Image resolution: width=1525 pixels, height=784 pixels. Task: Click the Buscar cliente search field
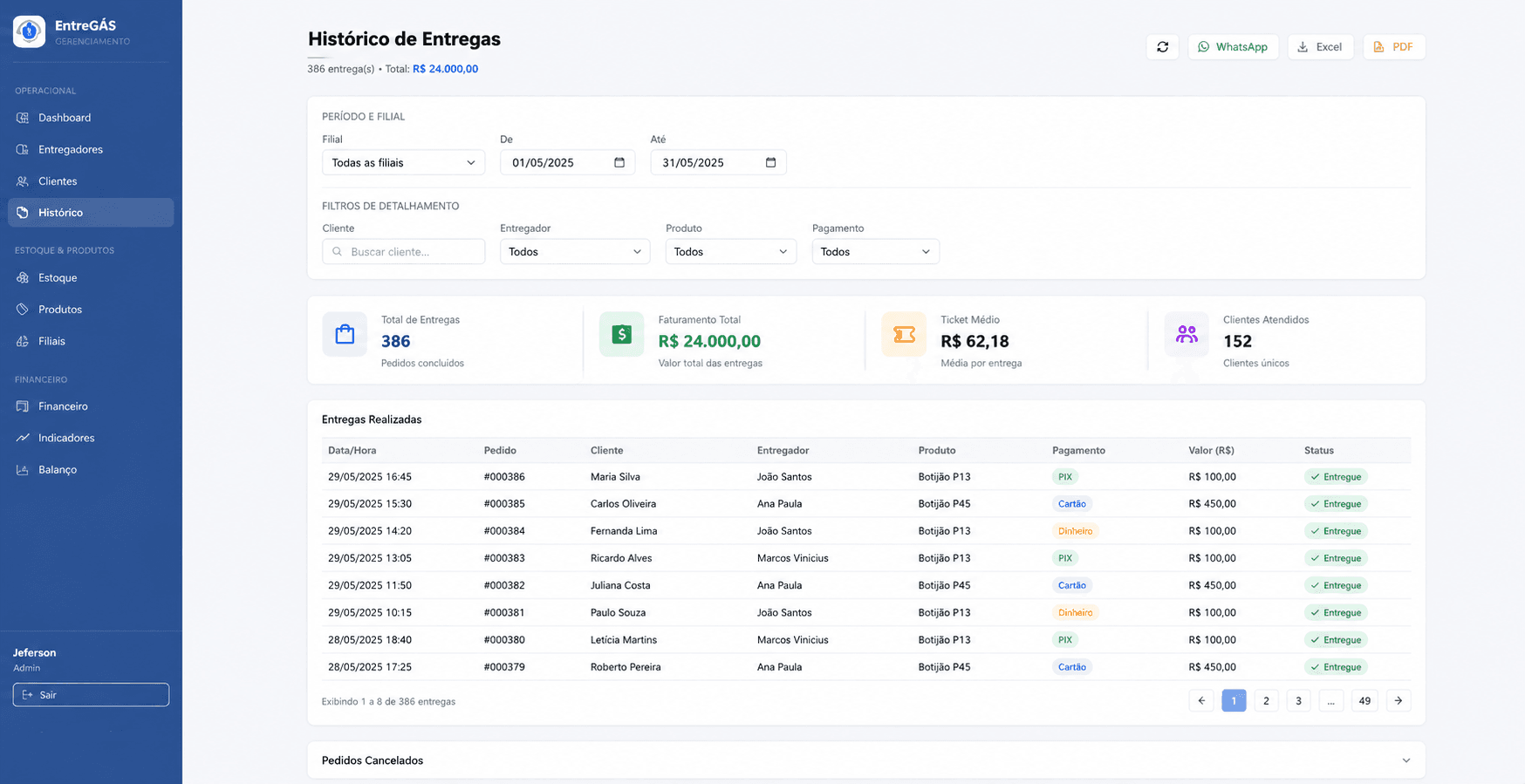[403, 251]
